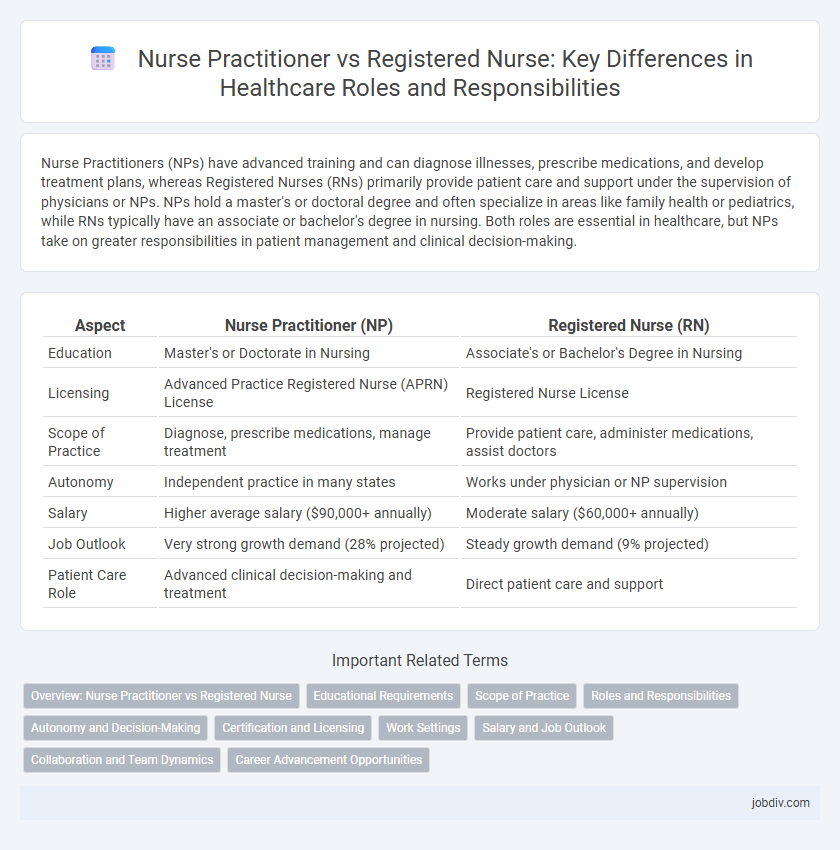Select the 'Important Related Terms' section heading

419,660
